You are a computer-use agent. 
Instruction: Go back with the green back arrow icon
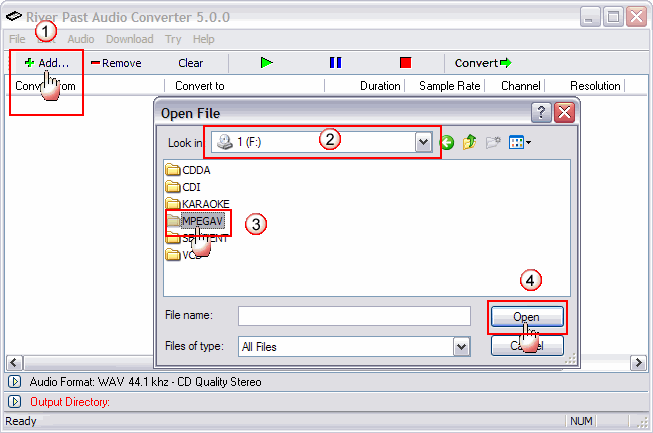[x=447, y=143]
